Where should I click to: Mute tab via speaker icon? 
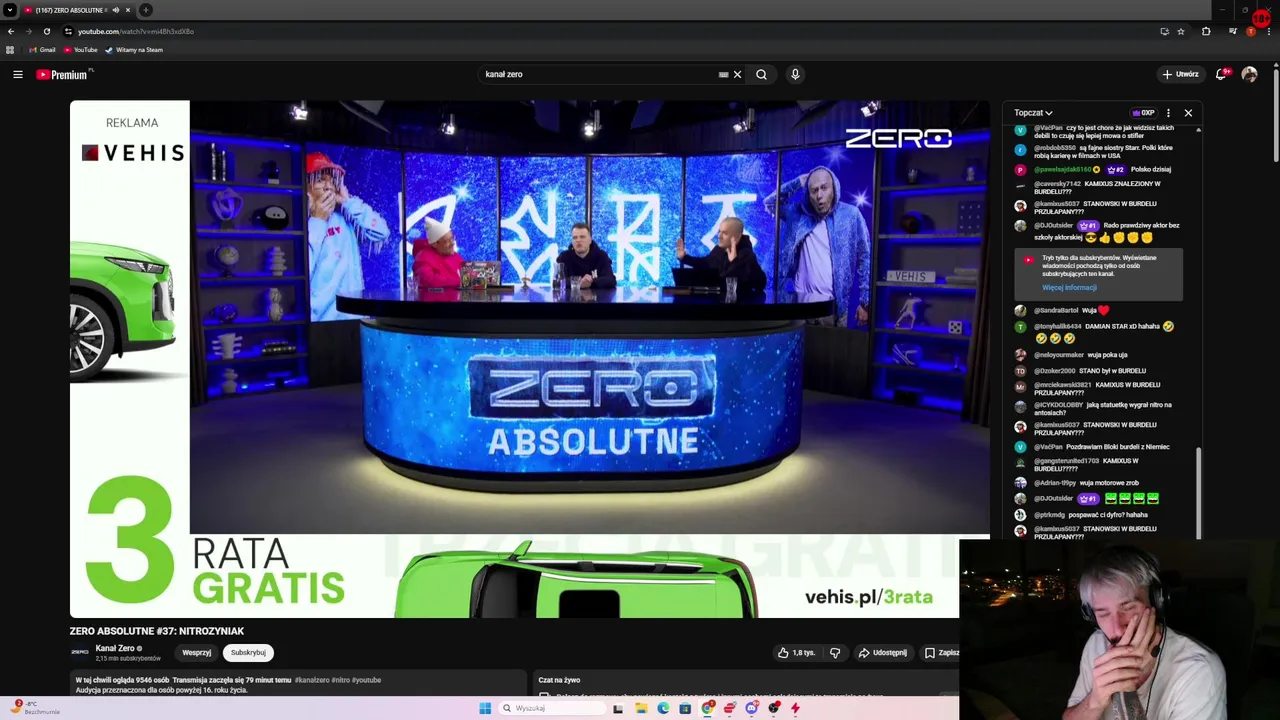115,10
